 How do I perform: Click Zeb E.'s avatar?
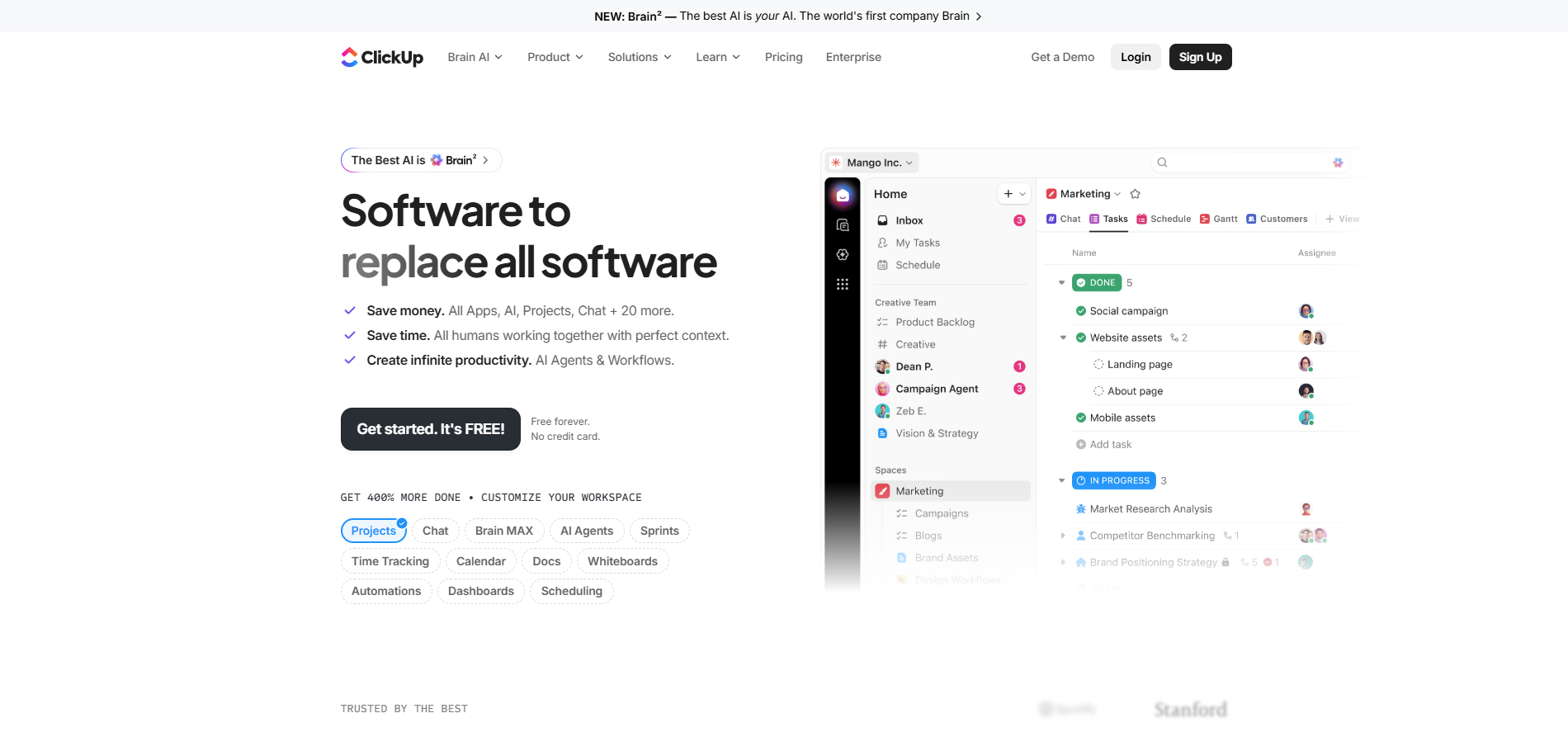click(x=882, y=411)
